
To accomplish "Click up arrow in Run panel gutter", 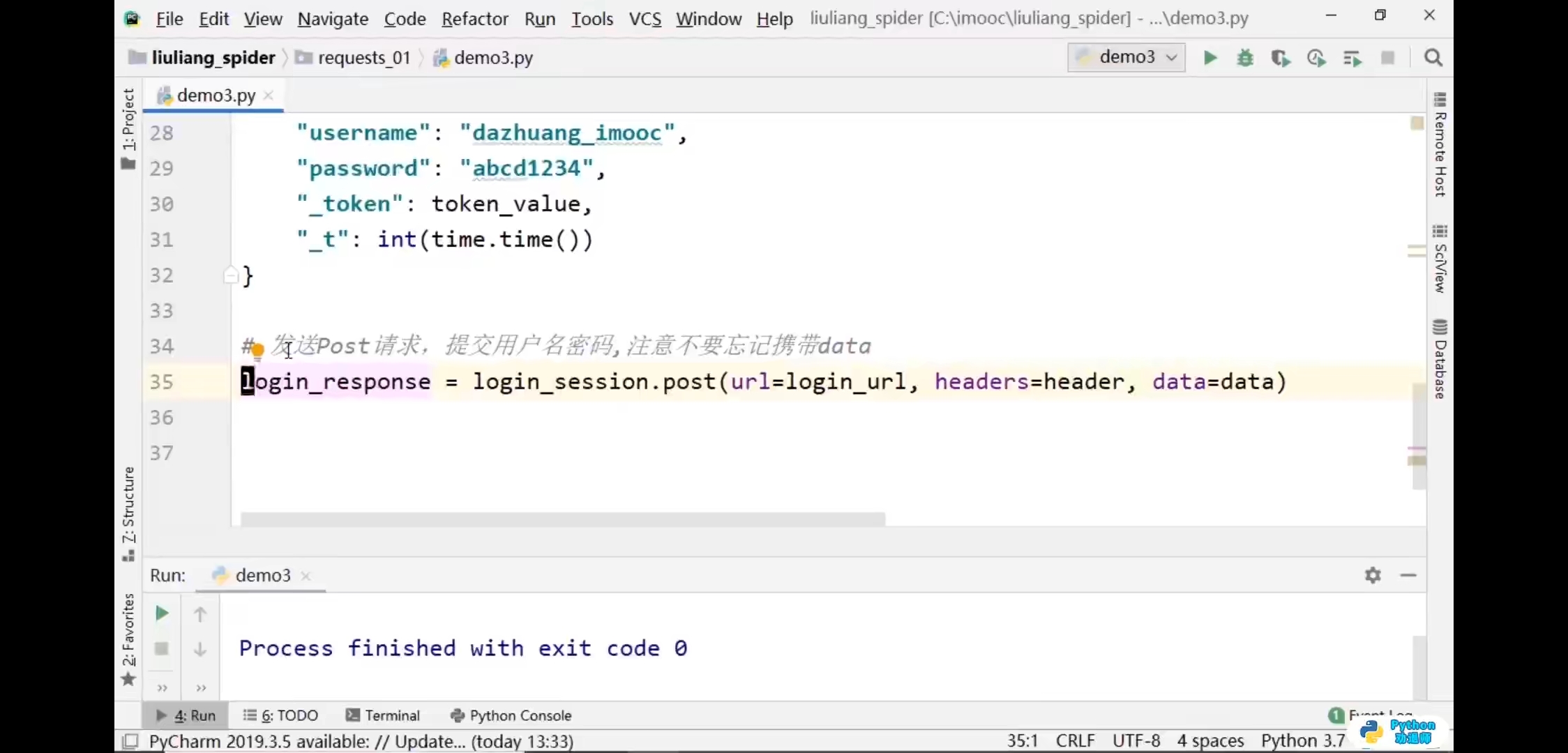I will pos(200,614).
